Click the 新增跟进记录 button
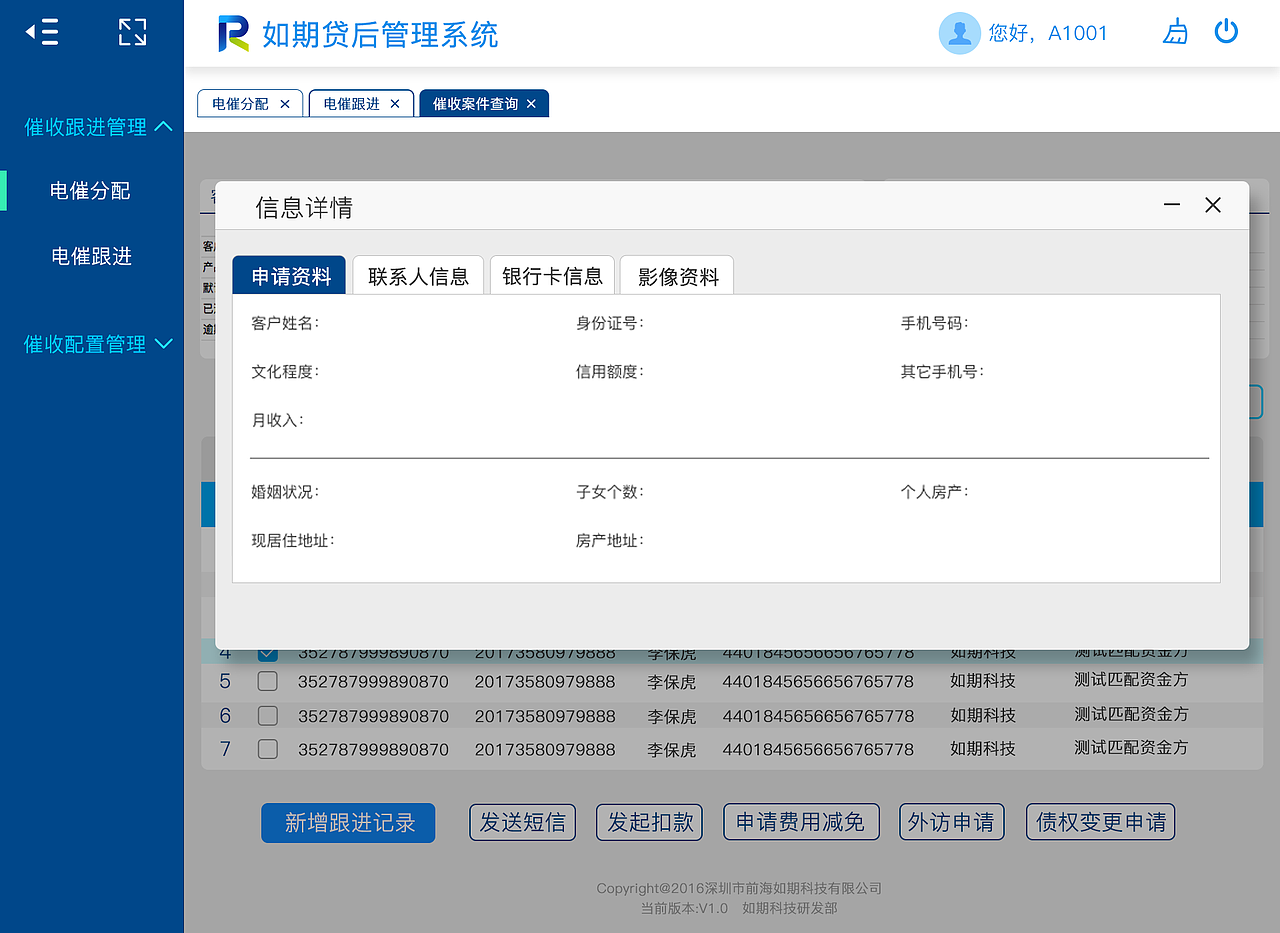1280x933 pixels. point(347,821)
